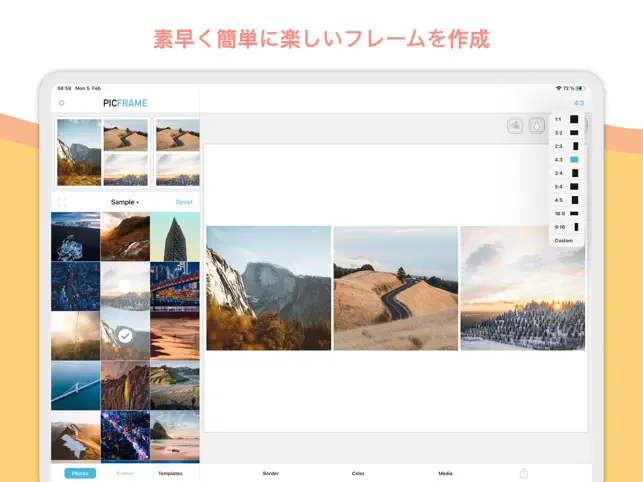Choose the 9:16 ratio option

point(566,227)
